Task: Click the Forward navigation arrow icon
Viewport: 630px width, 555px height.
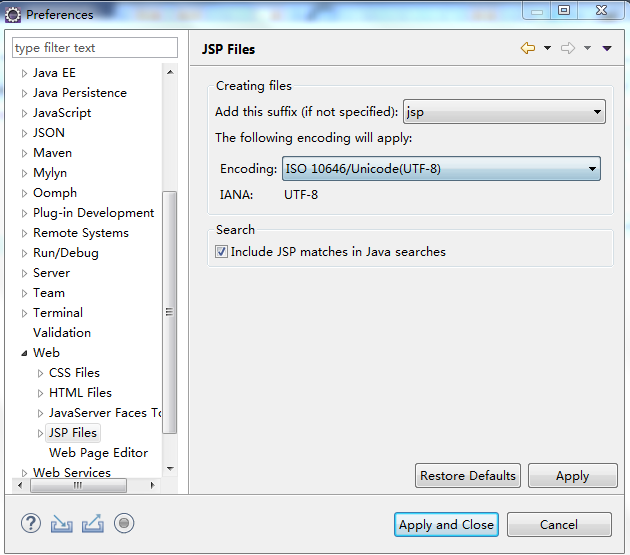Action: coord(568,48)
